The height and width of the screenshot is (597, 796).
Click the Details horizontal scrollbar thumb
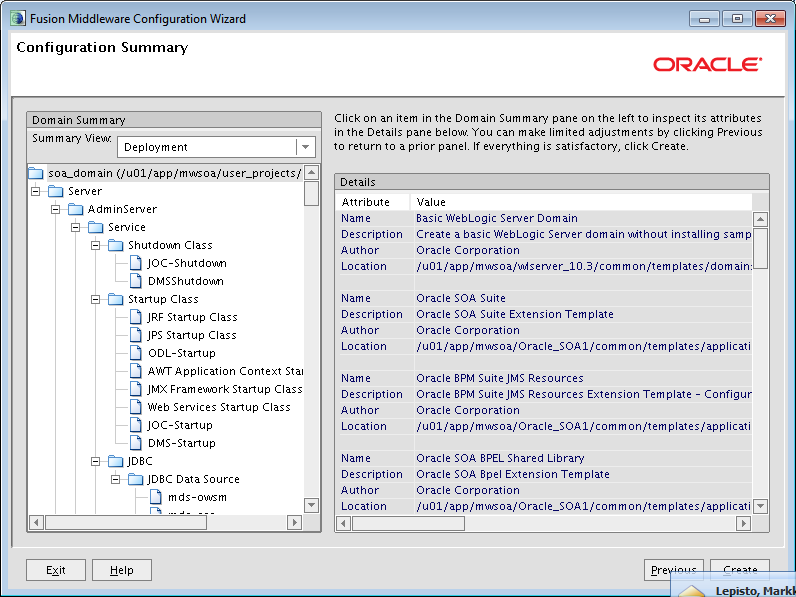coord(408,523)
